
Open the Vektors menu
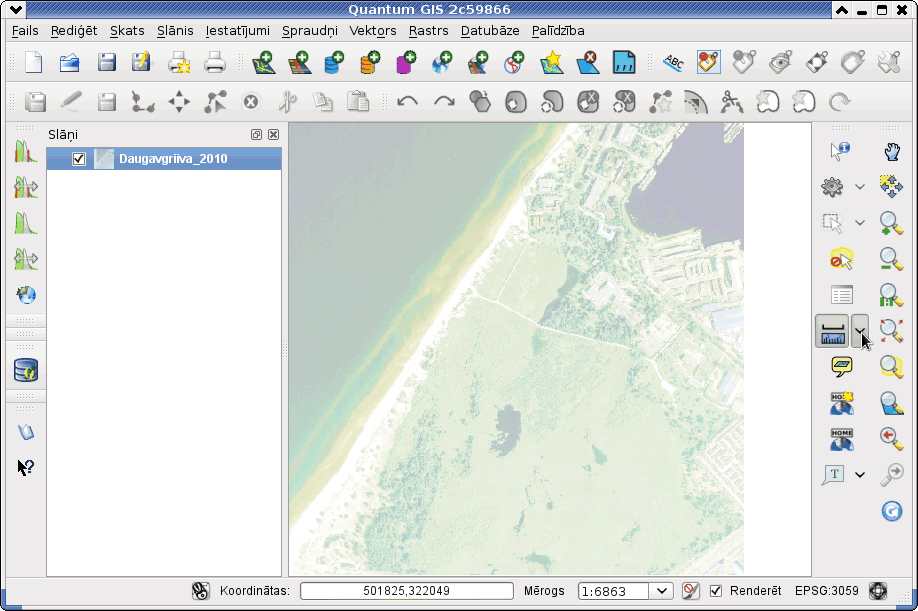(x=373, y=30)
